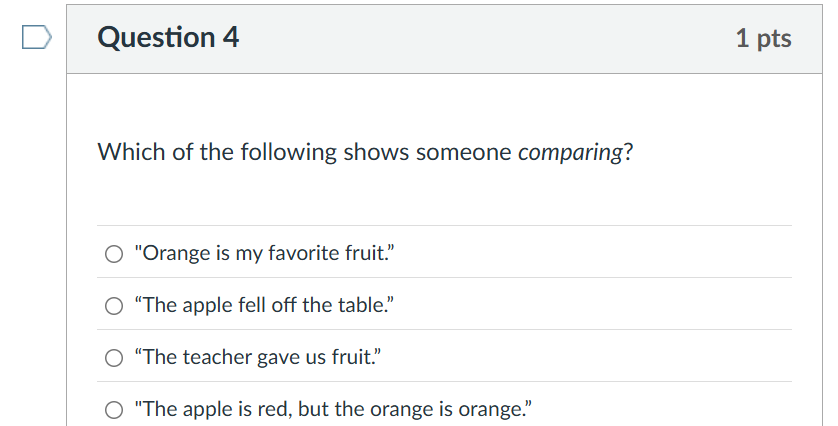The image size is (838, 426).
Task: Click answer text "The apple is red, but the orange is orange."
Action: point(333,409)
